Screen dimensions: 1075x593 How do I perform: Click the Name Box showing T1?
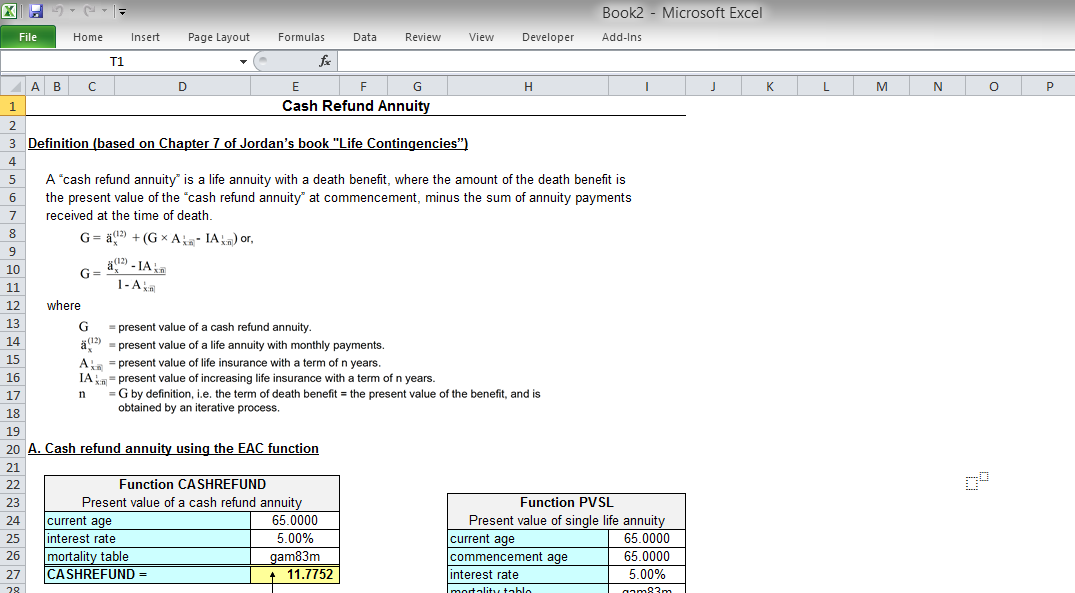(119, 62)
